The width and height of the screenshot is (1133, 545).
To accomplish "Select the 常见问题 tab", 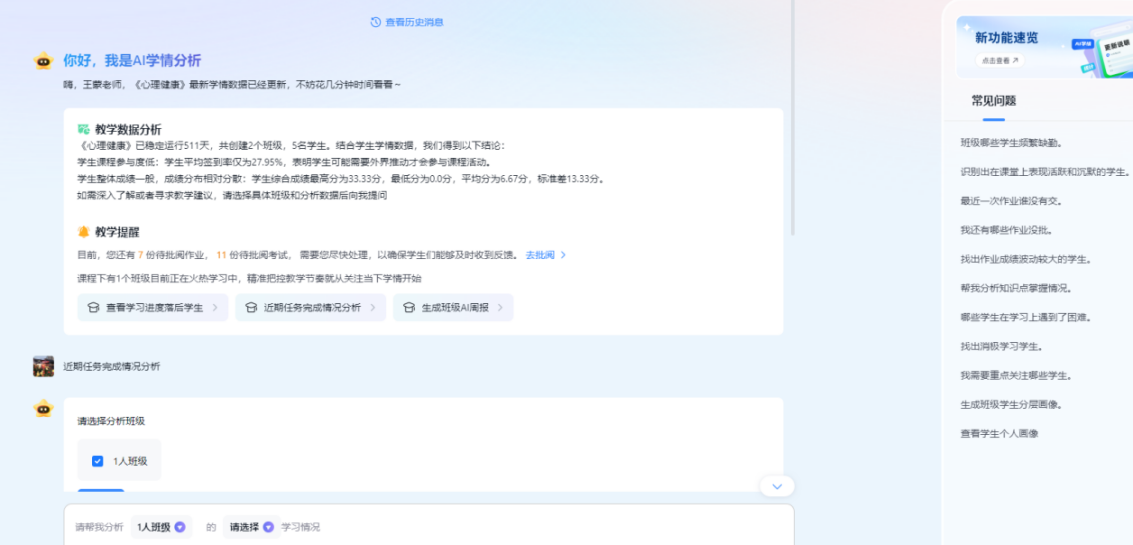I will point(993,101).
